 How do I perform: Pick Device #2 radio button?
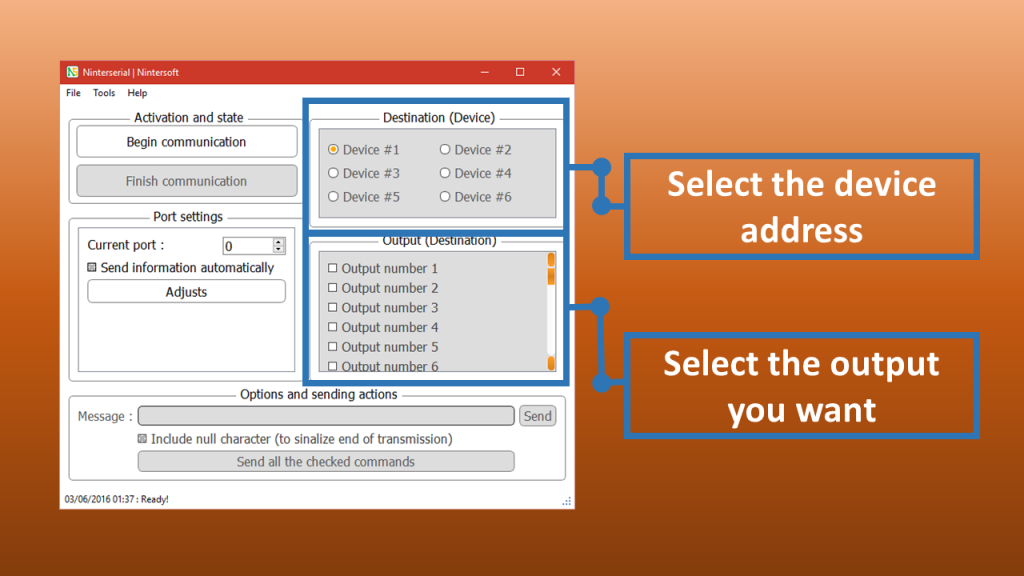point(445,150)
